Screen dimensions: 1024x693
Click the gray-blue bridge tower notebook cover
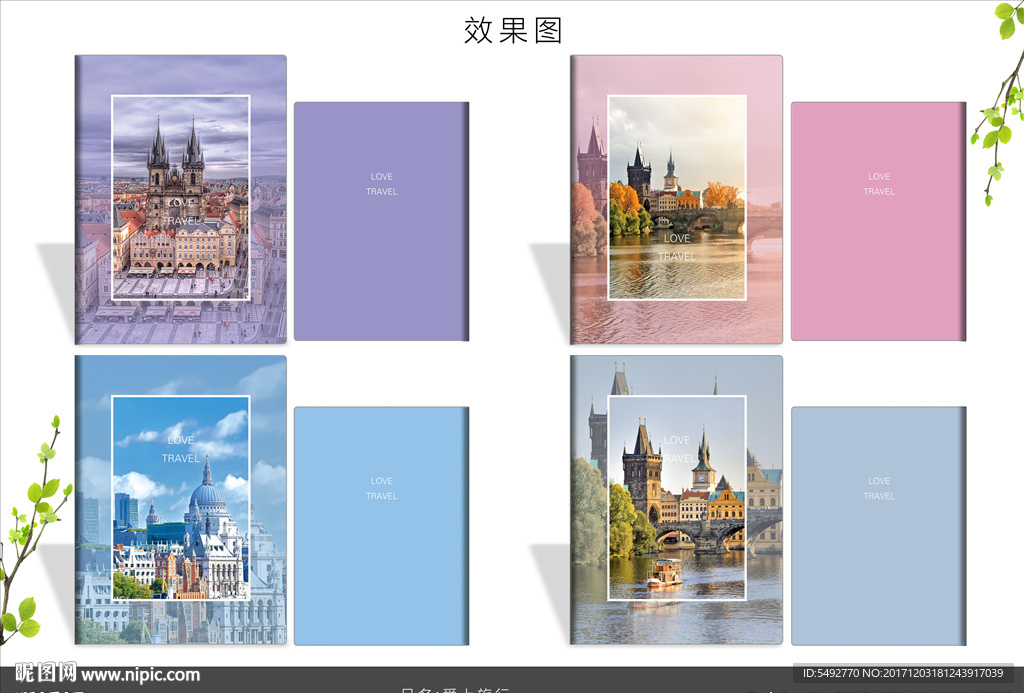pyautogui.click(x=677, y=500)
